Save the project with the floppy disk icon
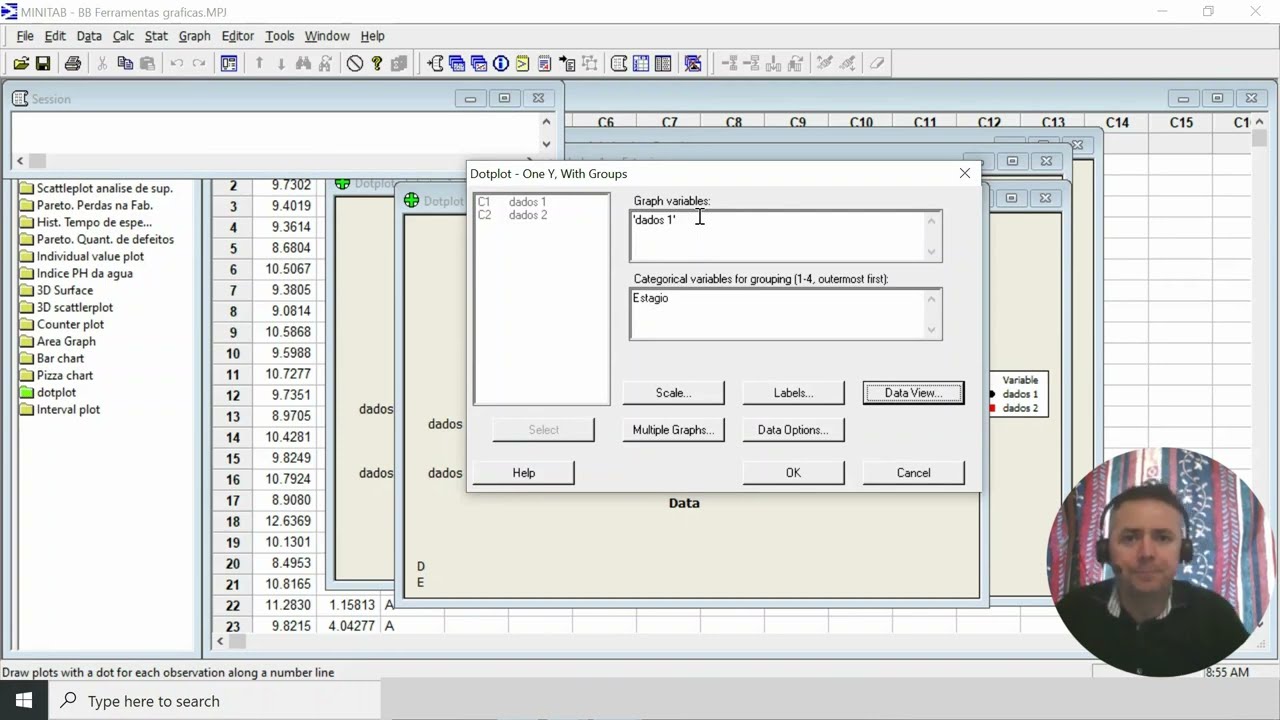1280x720 pixels. click(43, 63)
